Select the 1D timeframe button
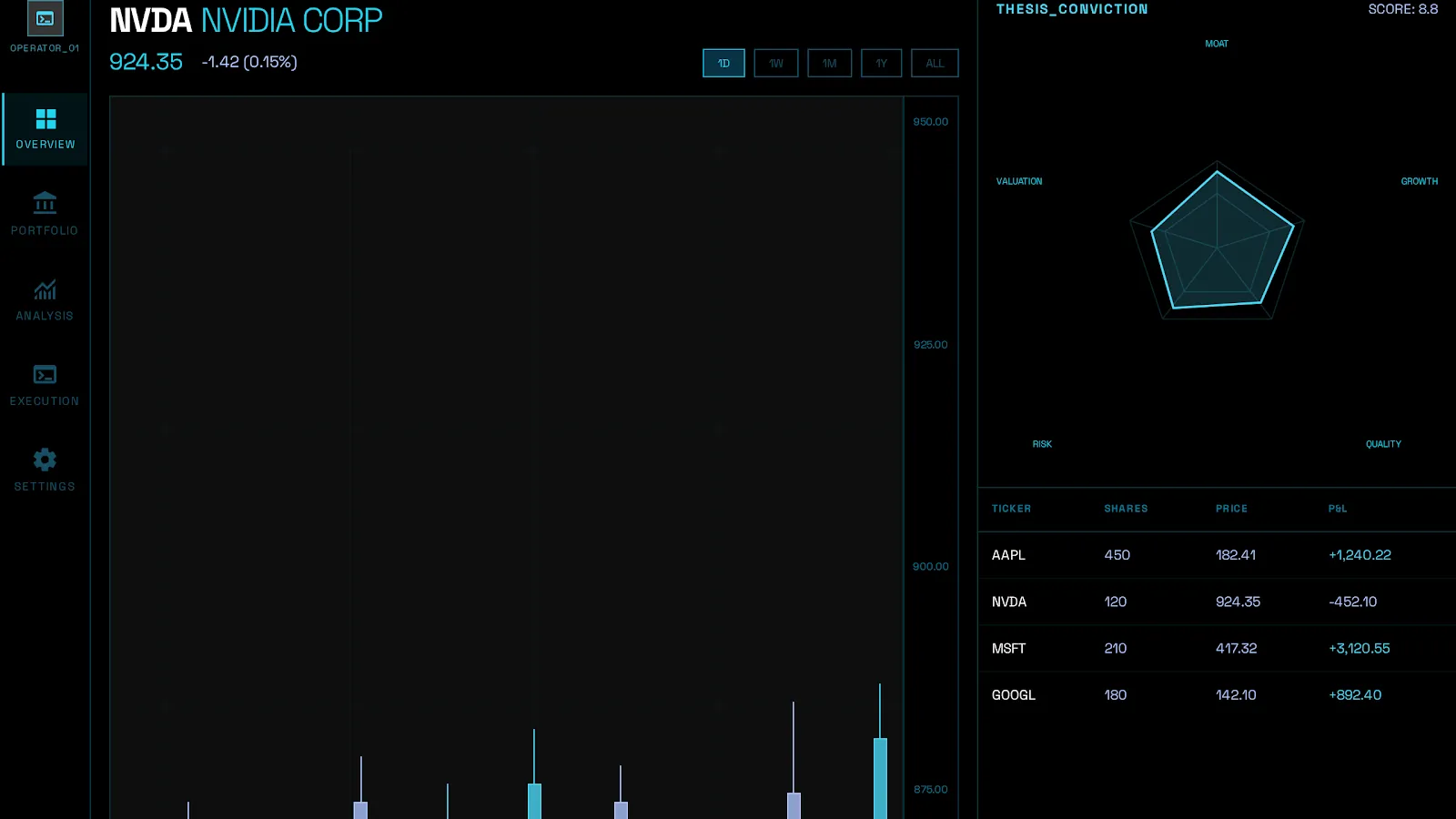The width and height of the screenshot is (1456, 819). coord(723,63)
